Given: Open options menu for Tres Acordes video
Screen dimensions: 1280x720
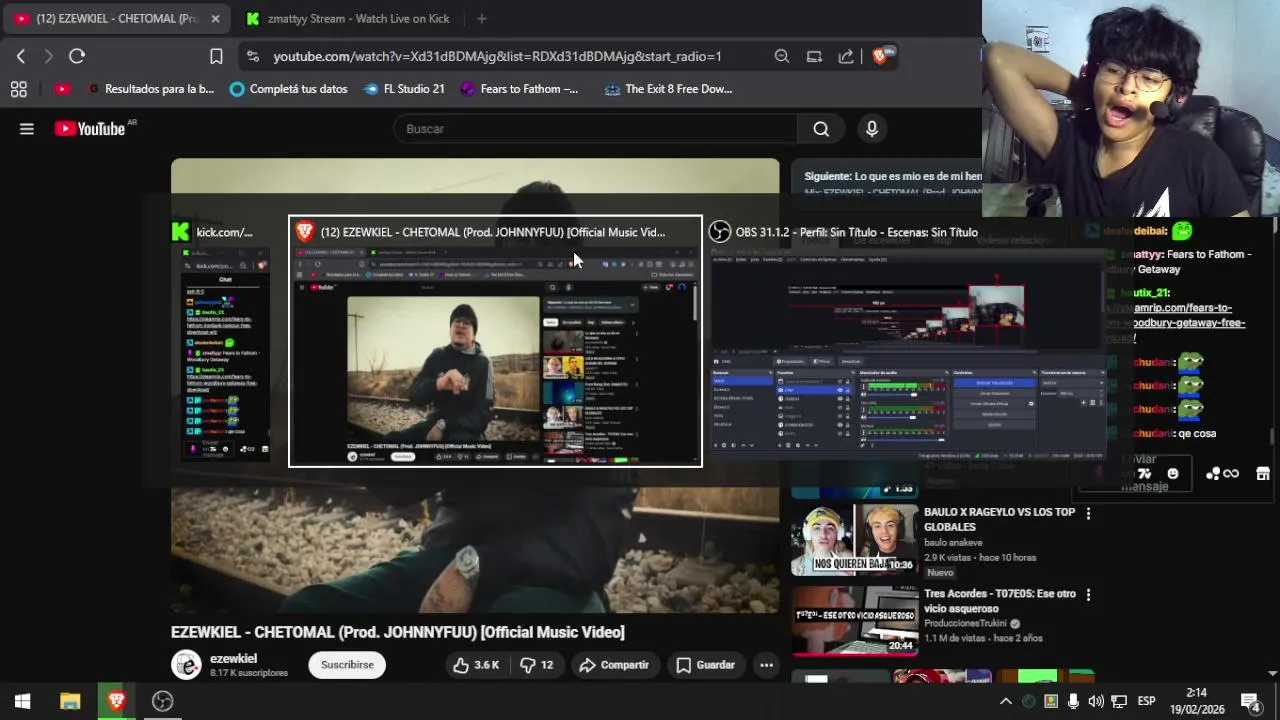Looking at the screenshot, I should tap(1088, 595).
